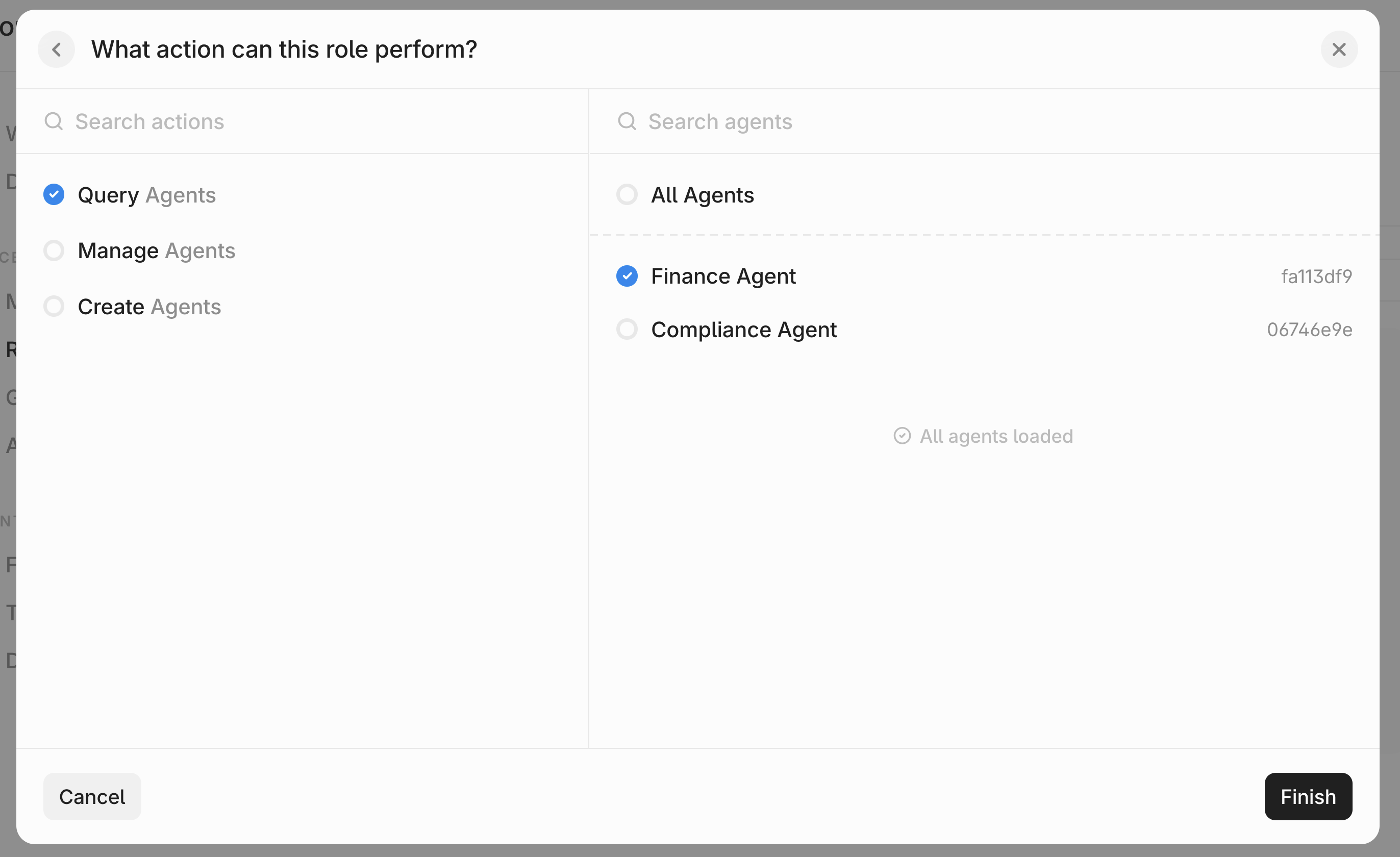
Task: Deselect the Finance Agent checkbox
Action: point(627,276)
